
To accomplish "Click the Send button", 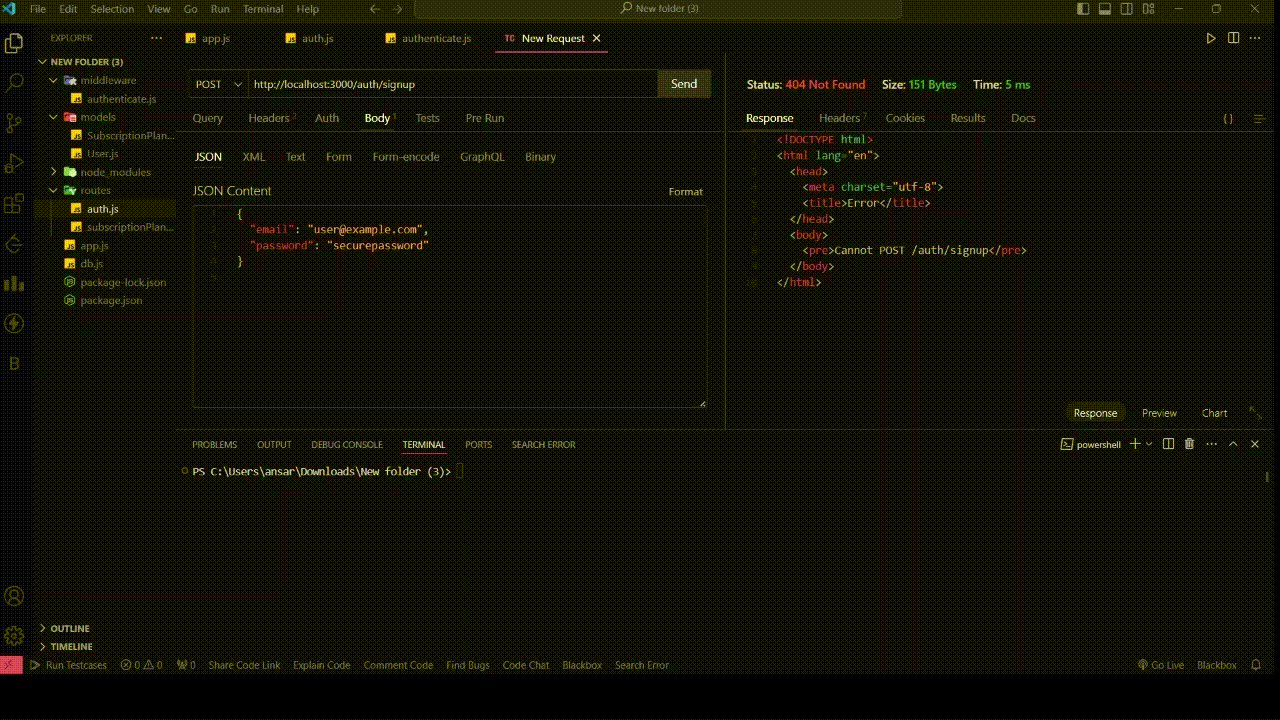I will pyautogui.click(x=684, y=84).
